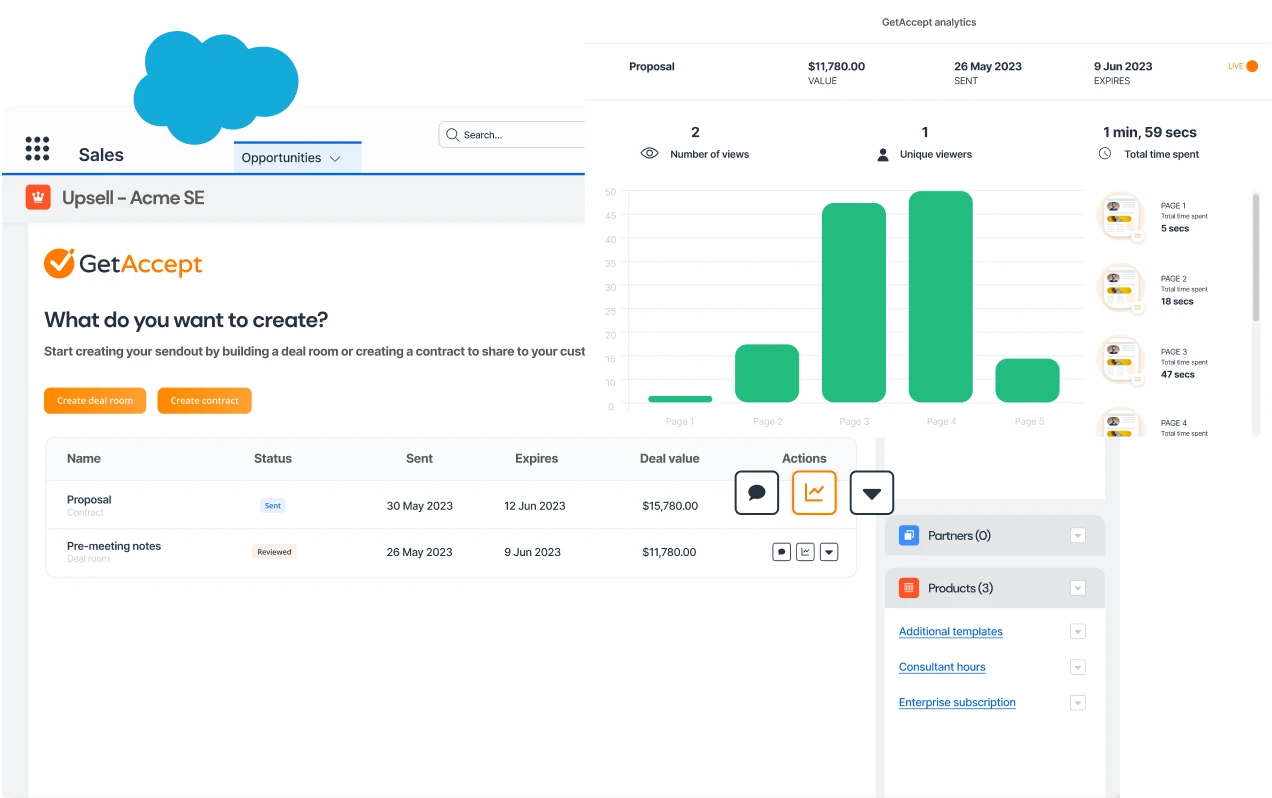Open the Salesforce app launcher grid
The image size is (1272, 798).
37,149
